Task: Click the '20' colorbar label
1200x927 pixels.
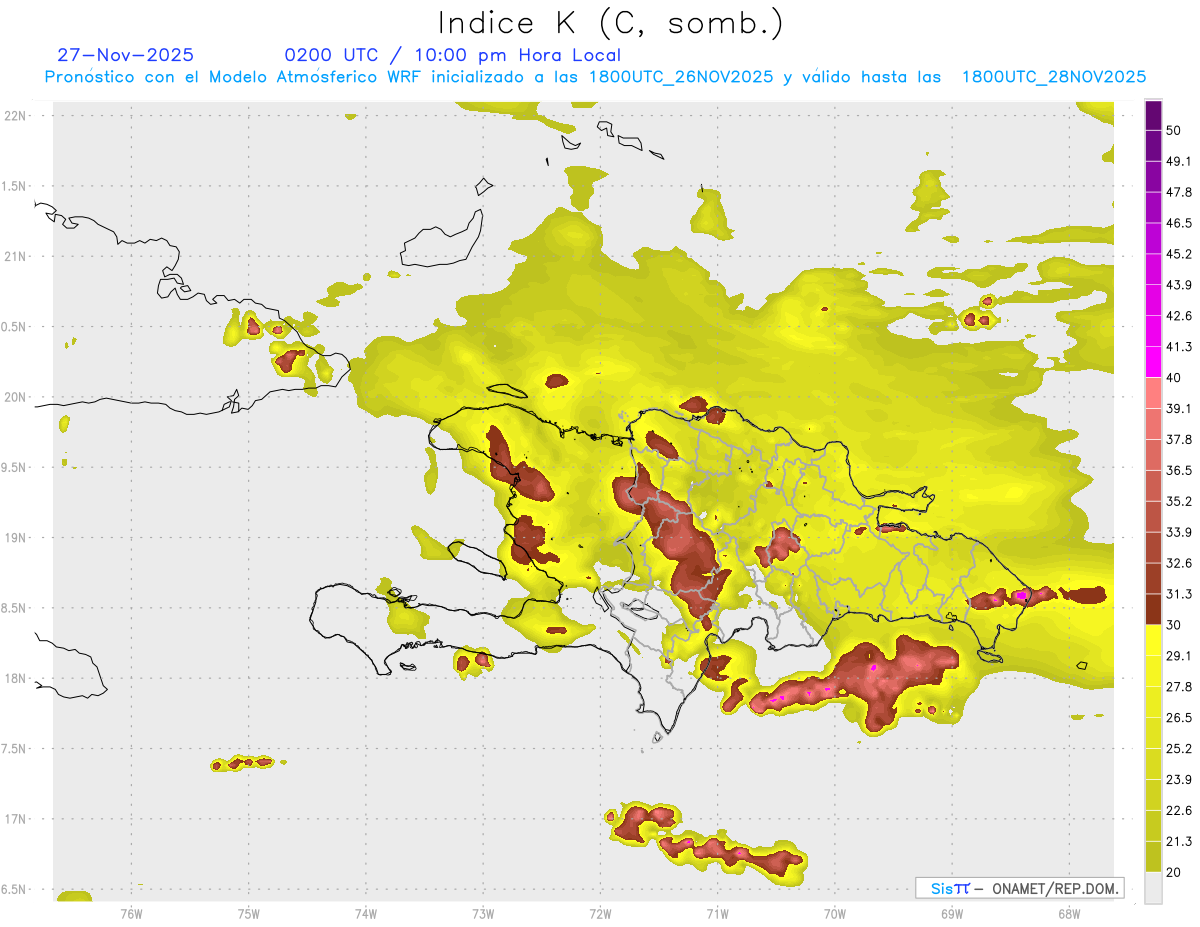Action: [1173, 873]
